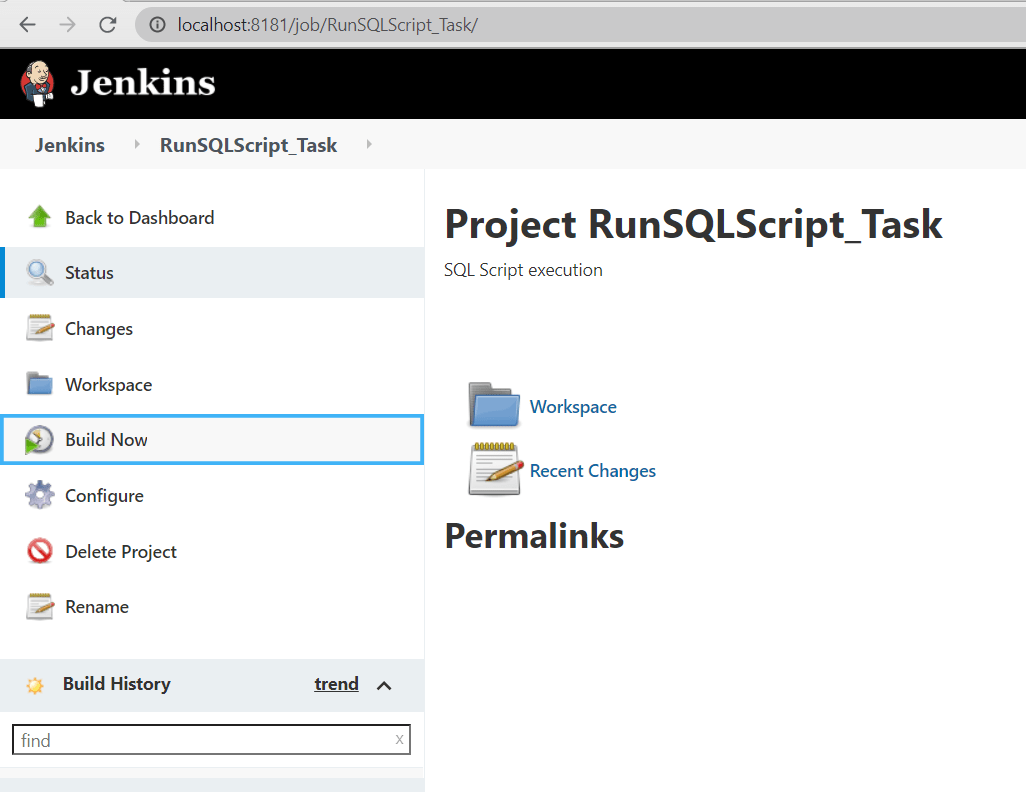Trigger Build Now from the sidebar
1026x792 pixels.
(x=212, y=440)
